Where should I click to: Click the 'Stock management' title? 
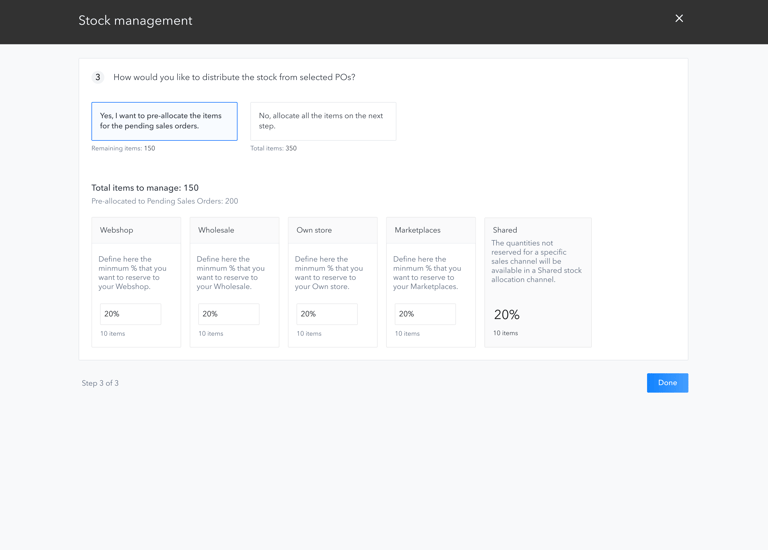135,21
